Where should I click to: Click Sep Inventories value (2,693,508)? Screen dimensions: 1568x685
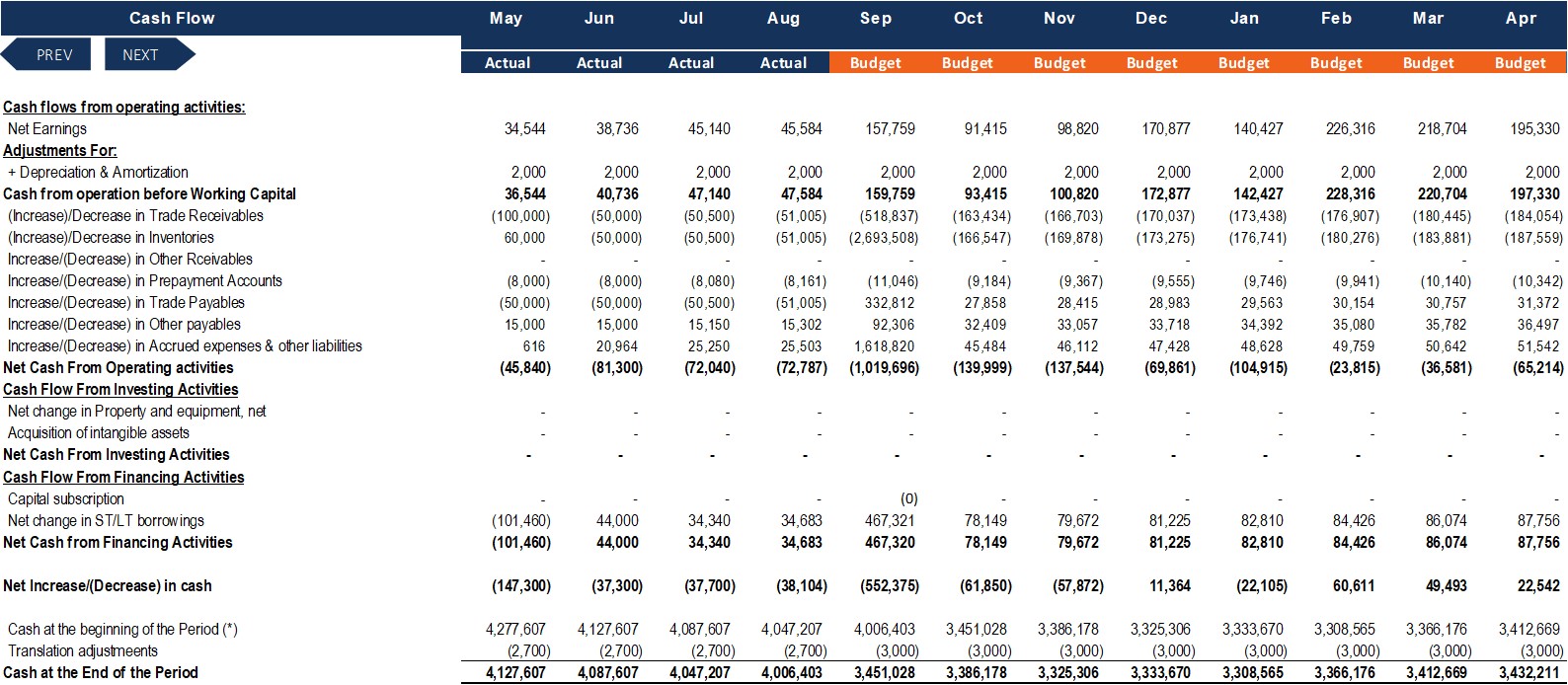click(x=884, y=237)
